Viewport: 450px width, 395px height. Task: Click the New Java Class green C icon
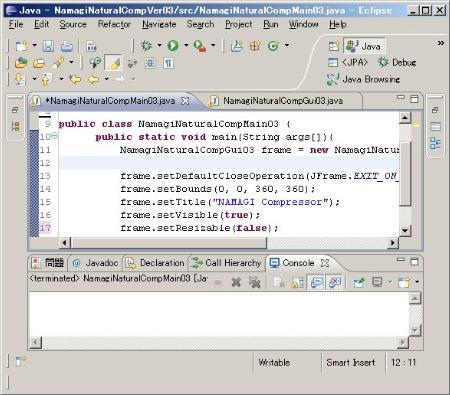coord(273,46)
